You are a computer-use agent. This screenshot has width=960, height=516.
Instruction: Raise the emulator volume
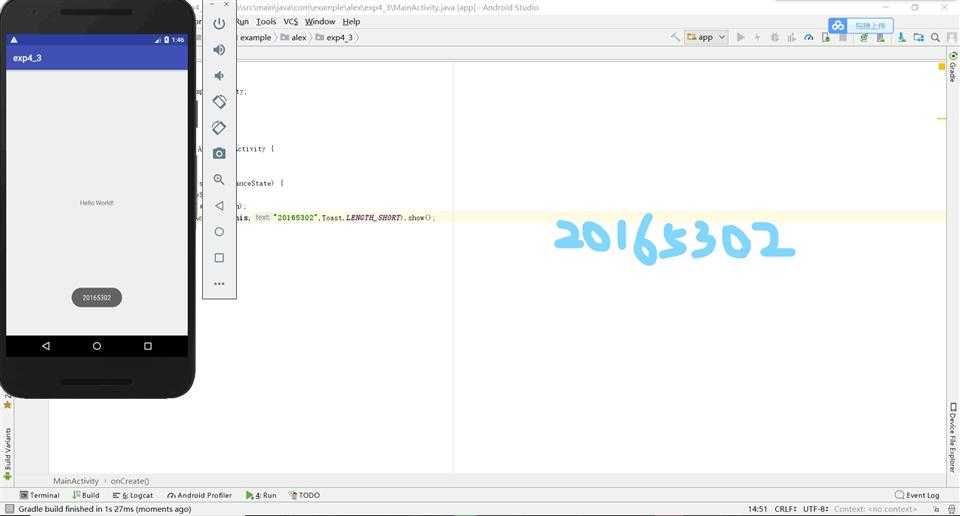(219, 50)
